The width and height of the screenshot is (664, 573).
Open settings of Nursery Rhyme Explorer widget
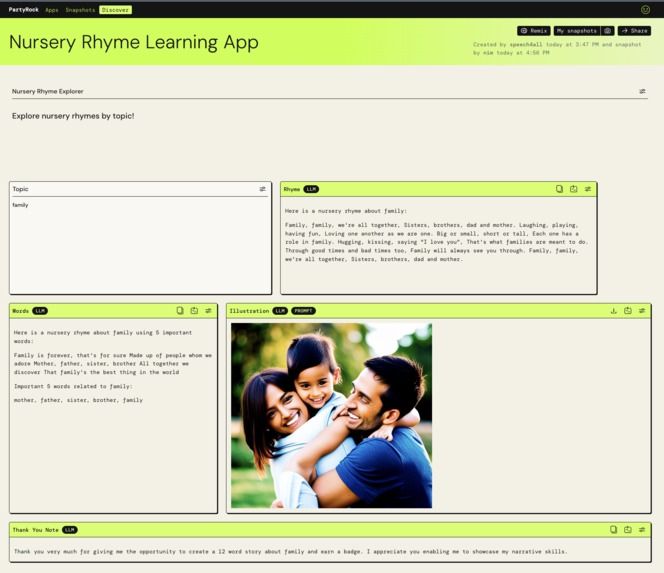[x=642, y=91]
